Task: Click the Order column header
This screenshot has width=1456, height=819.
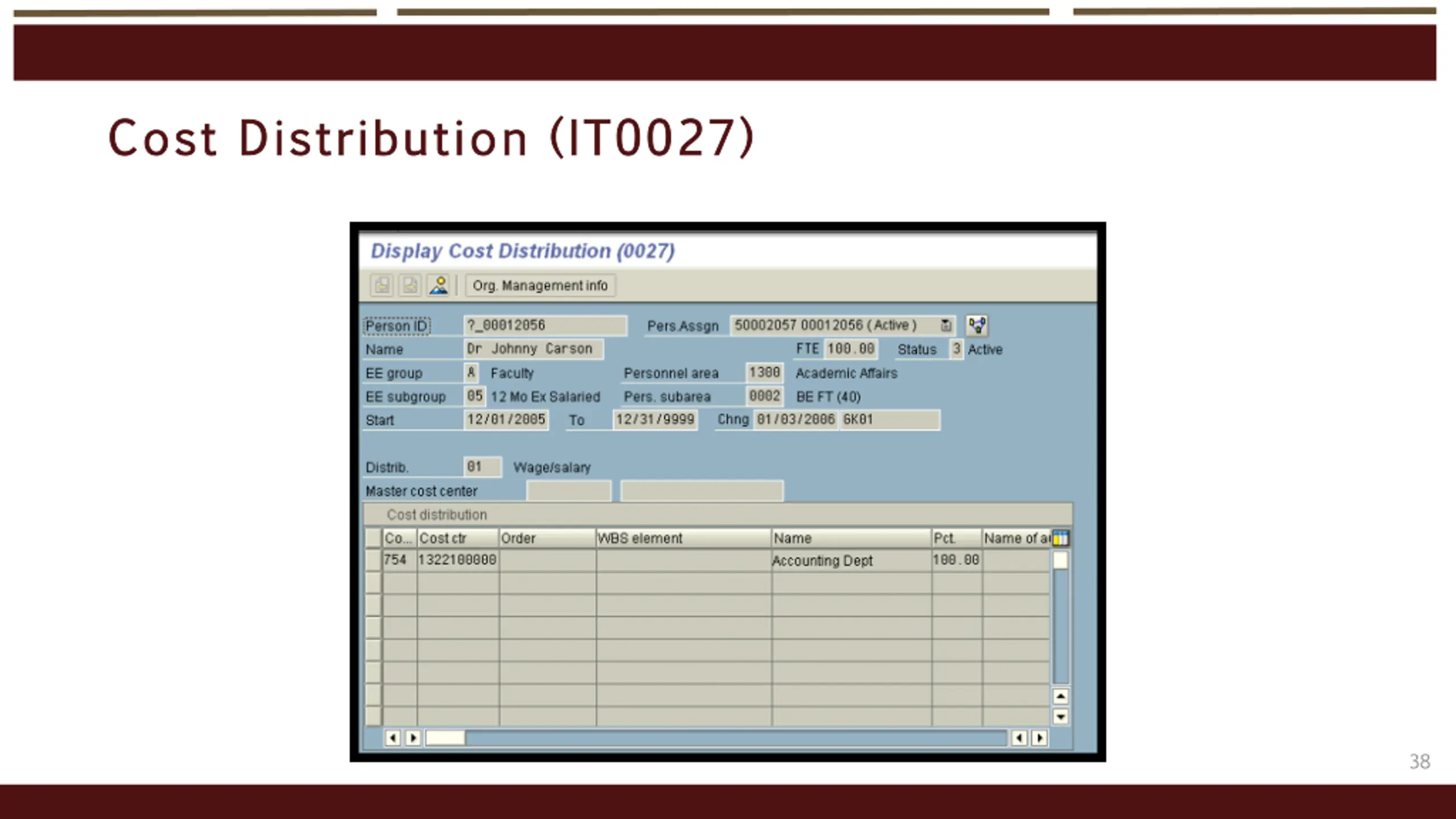Action: (548, 538)
